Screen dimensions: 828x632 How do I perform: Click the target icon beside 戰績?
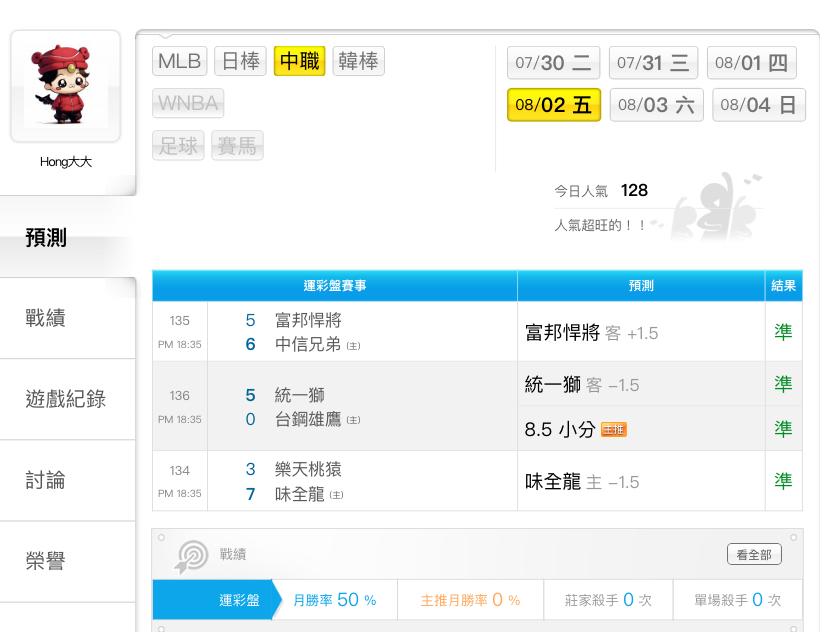[x=191, y=556]
